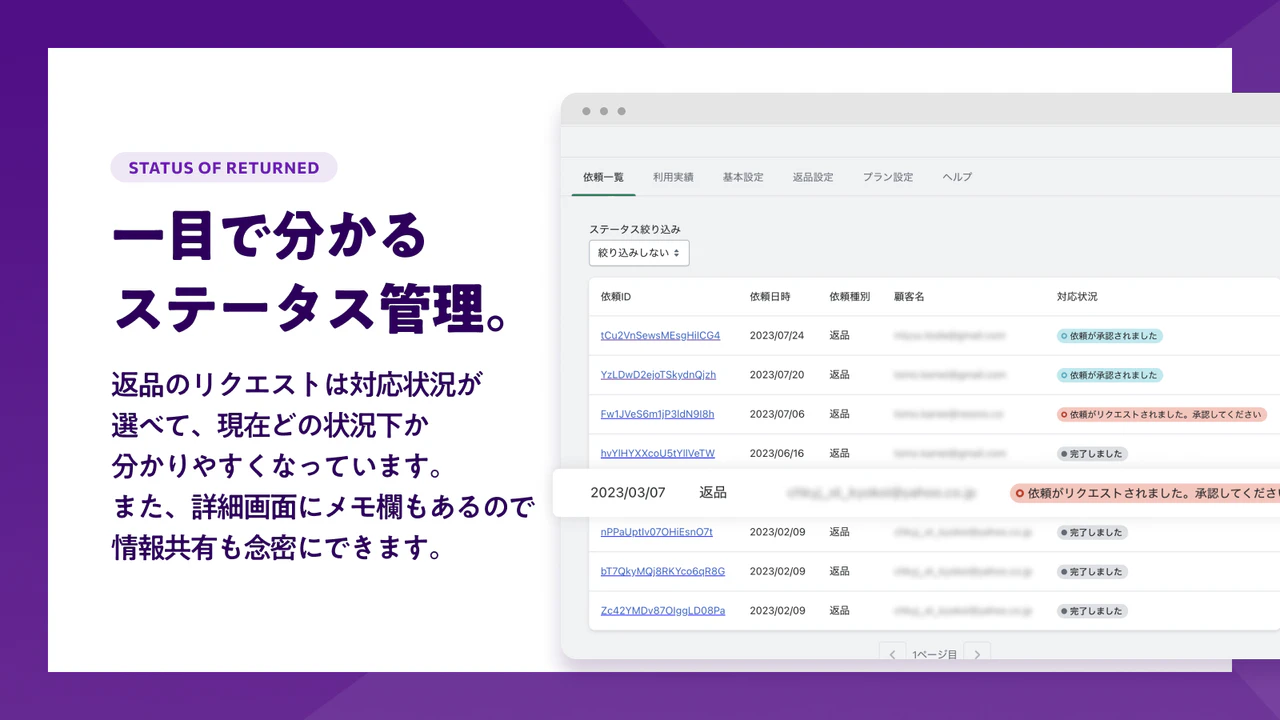Open request YzLDwD2ejoTSkydnQjzh
1280x720 pixels.
coord(658,375)
